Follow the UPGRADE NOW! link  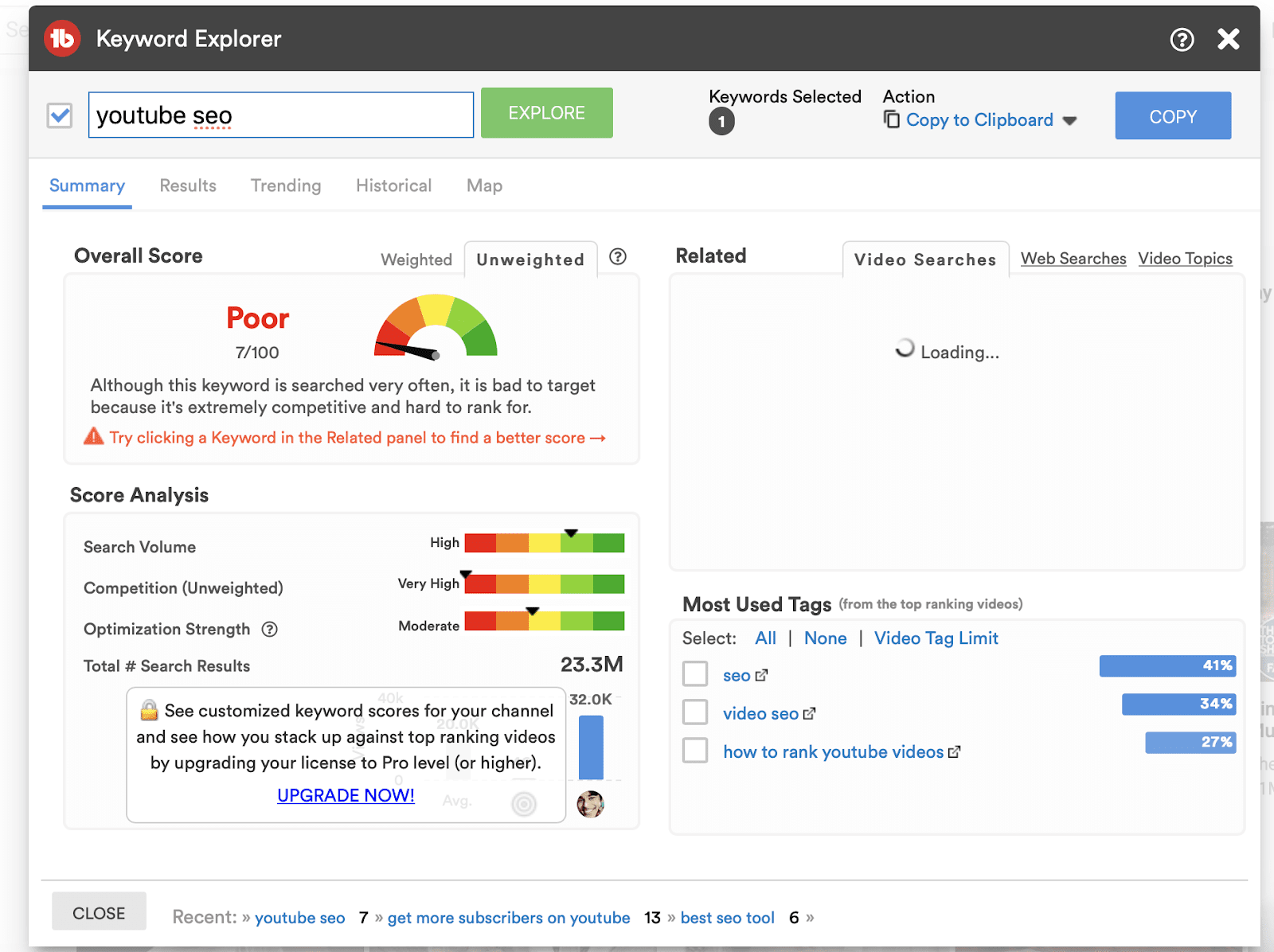346,795
